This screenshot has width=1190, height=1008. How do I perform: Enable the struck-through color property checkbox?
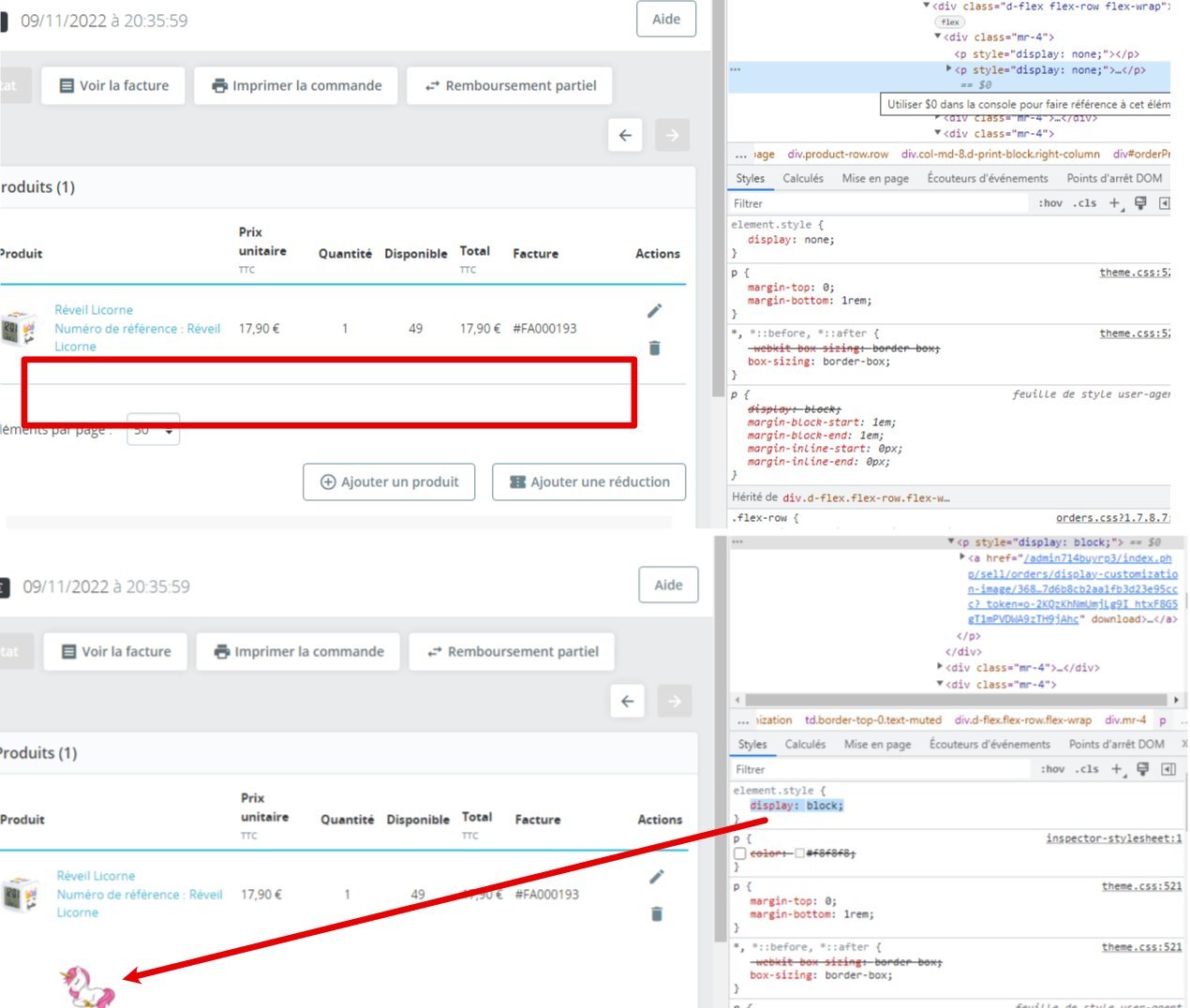tap(740, 853)
